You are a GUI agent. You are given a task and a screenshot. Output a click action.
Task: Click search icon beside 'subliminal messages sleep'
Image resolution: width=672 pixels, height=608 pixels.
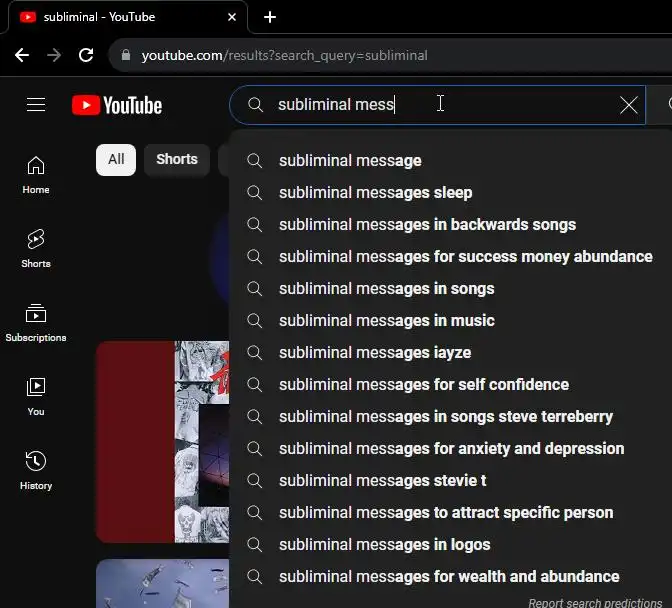(x=255, y=192)
